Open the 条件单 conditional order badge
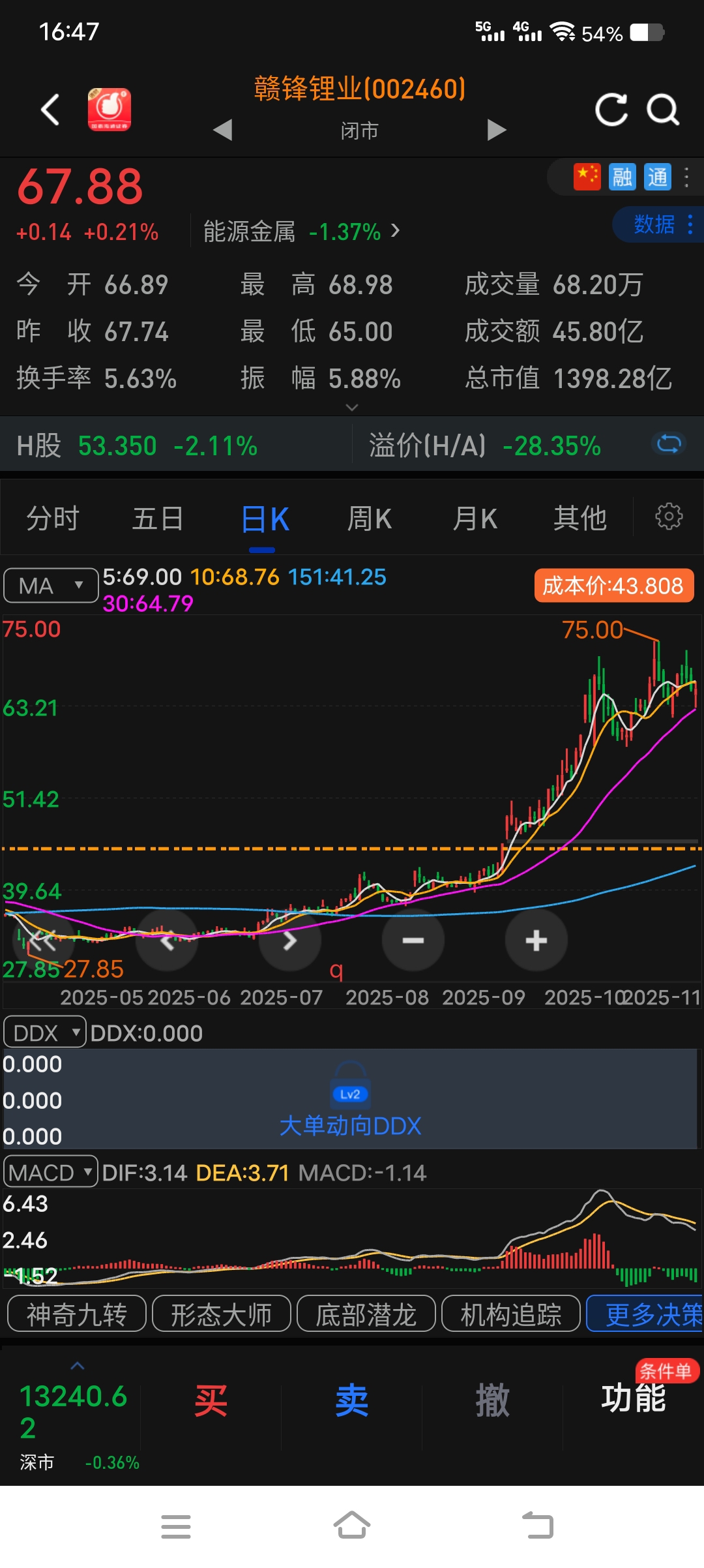704x1568 pixels. click(667, 1371)
